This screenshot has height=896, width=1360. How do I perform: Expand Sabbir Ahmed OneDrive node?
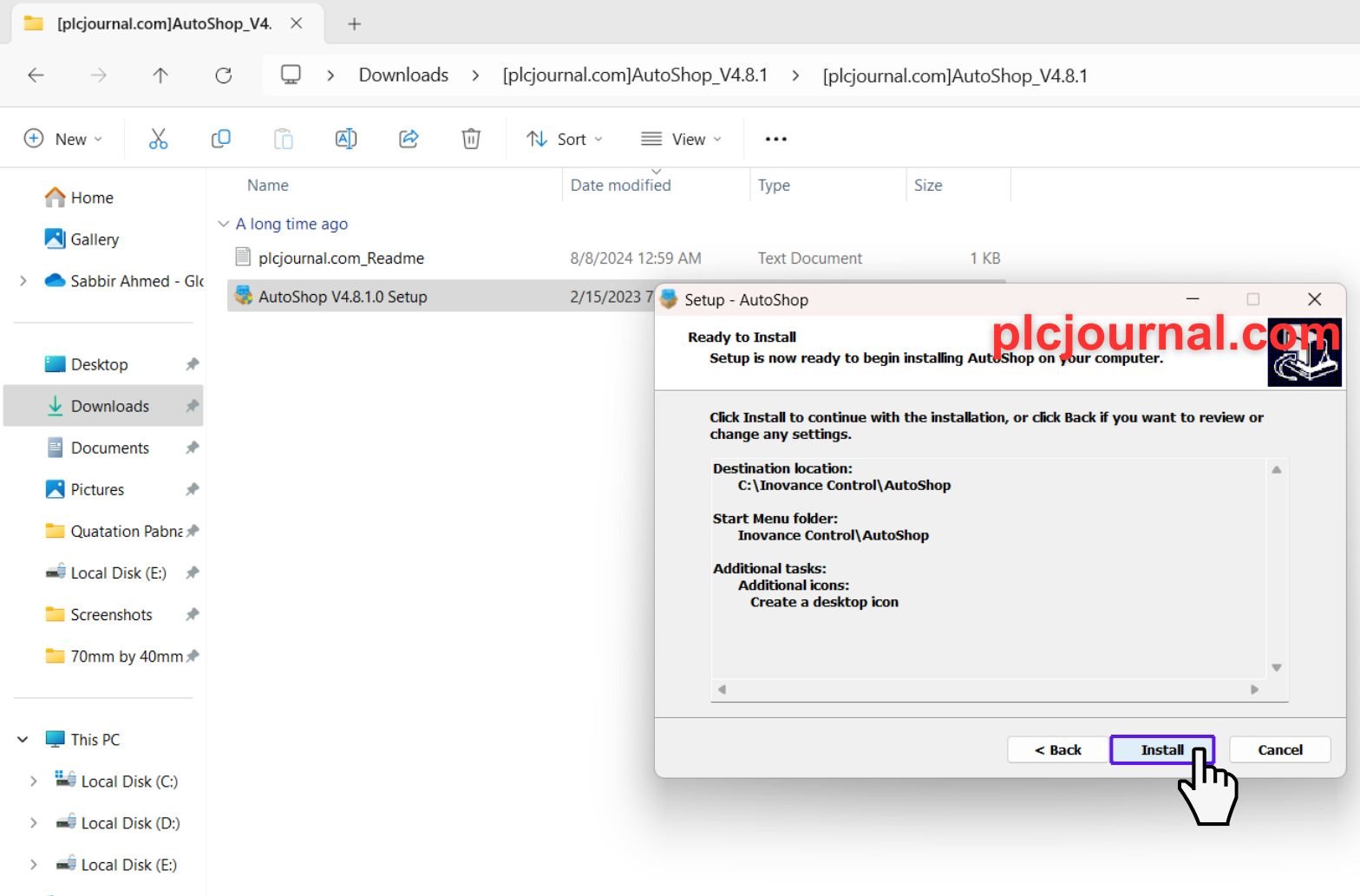pyautogui.click(x=23, y=281)
